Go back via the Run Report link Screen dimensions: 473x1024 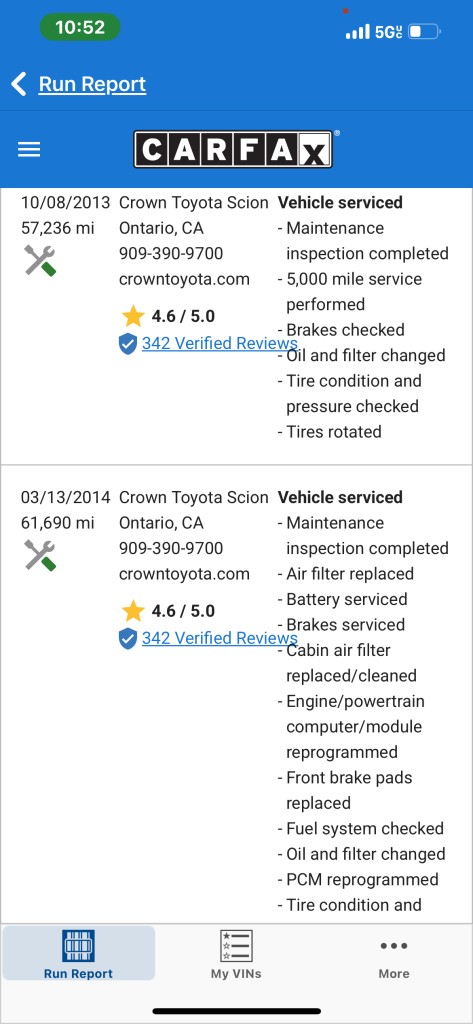(92, 84)
